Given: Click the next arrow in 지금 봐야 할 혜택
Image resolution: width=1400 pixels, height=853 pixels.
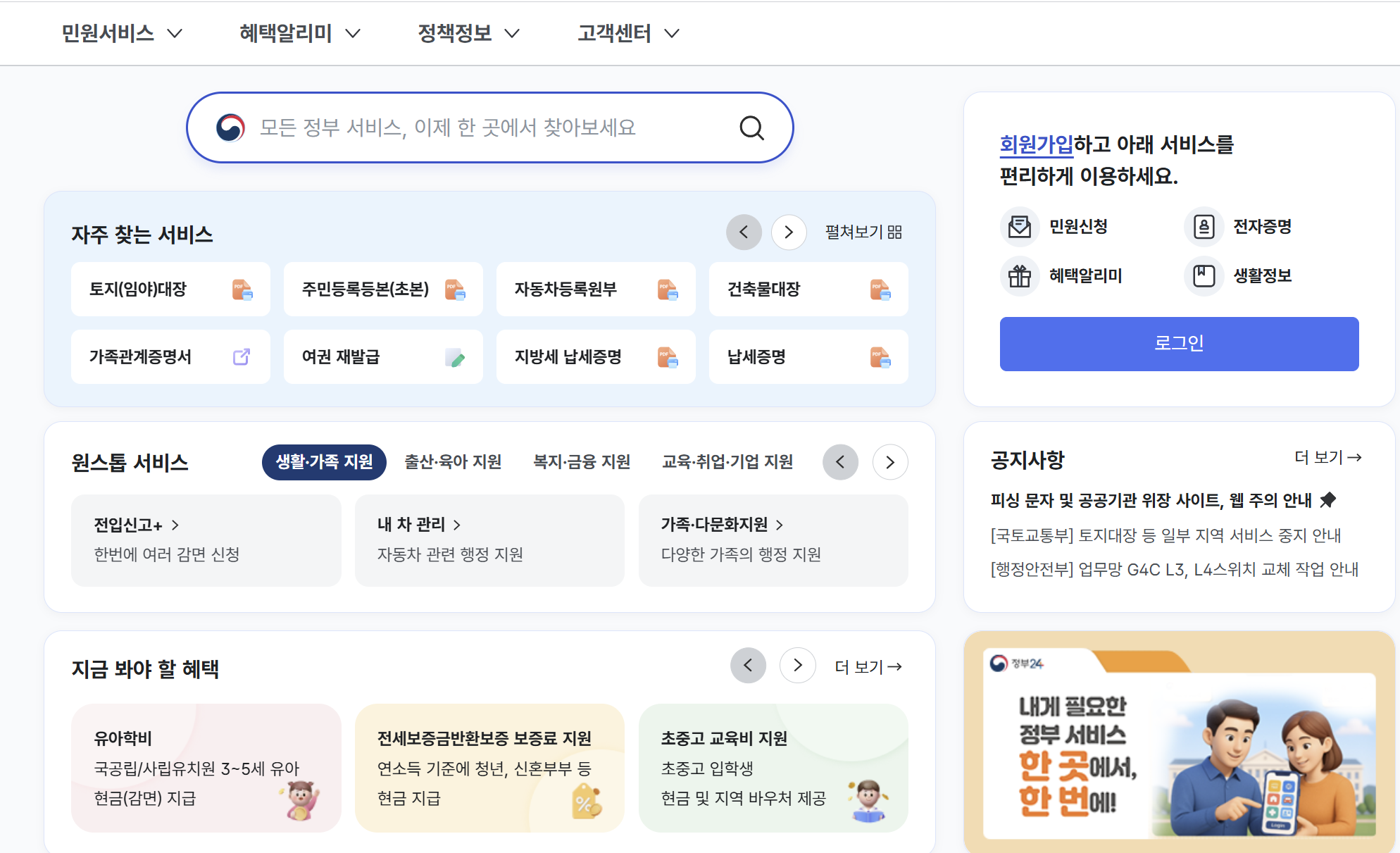Looking at the screenshot, I should [x=797, y=666].
